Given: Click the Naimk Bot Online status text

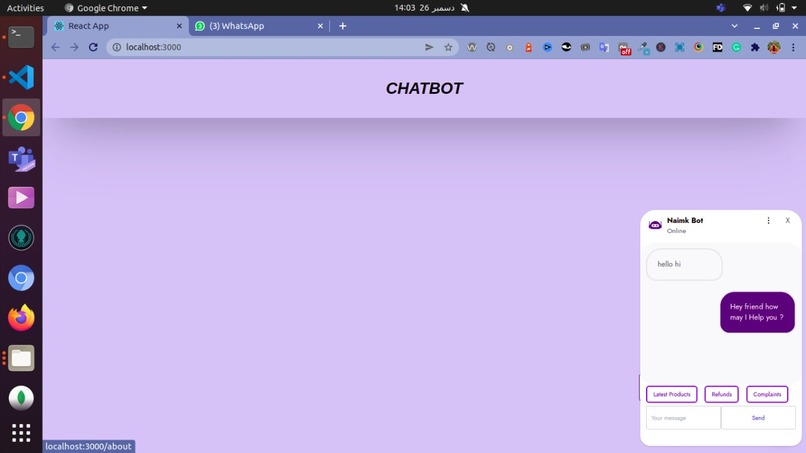Looking at the screenshot, I should click(676, 231).
